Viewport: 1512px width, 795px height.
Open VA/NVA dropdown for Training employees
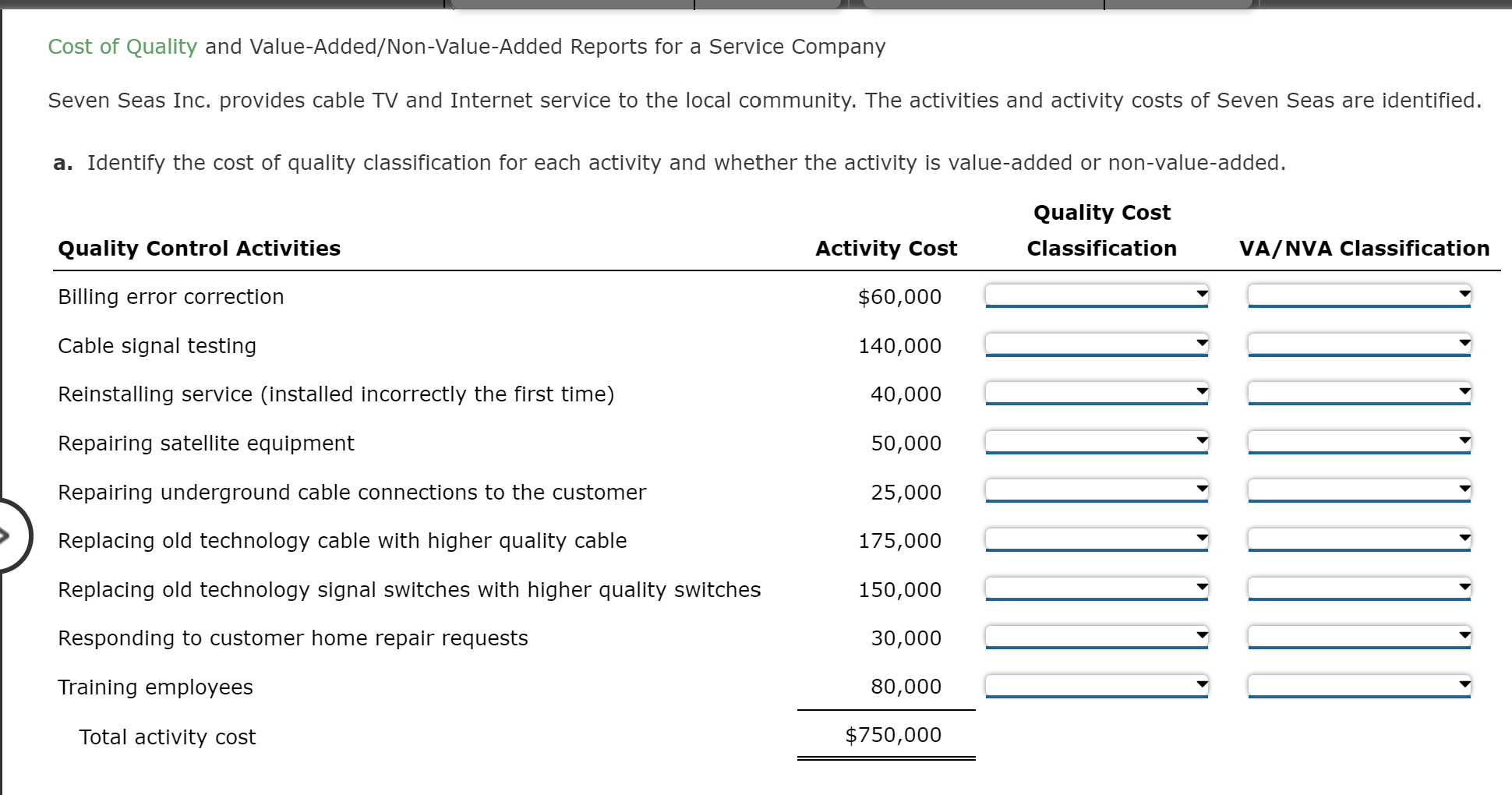pos(1359,686)
